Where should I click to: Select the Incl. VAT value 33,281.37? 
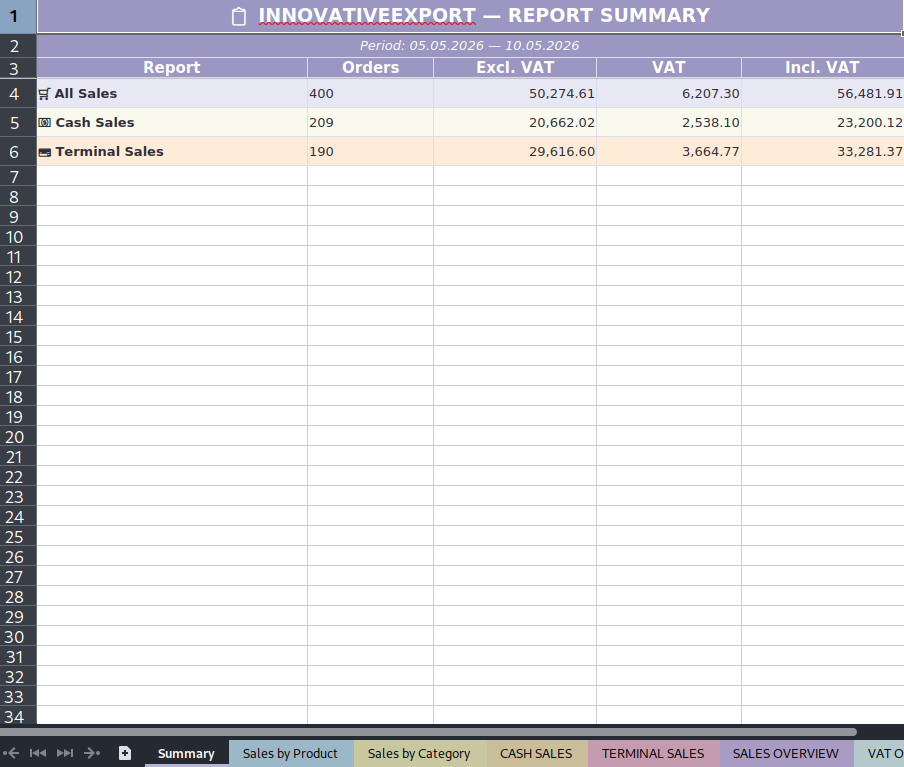823,152
